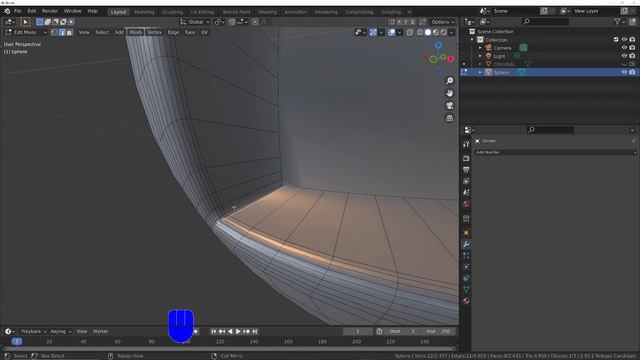
Task: Click the zoom magnifier in the viewport
Action: [x=449, y=81]
